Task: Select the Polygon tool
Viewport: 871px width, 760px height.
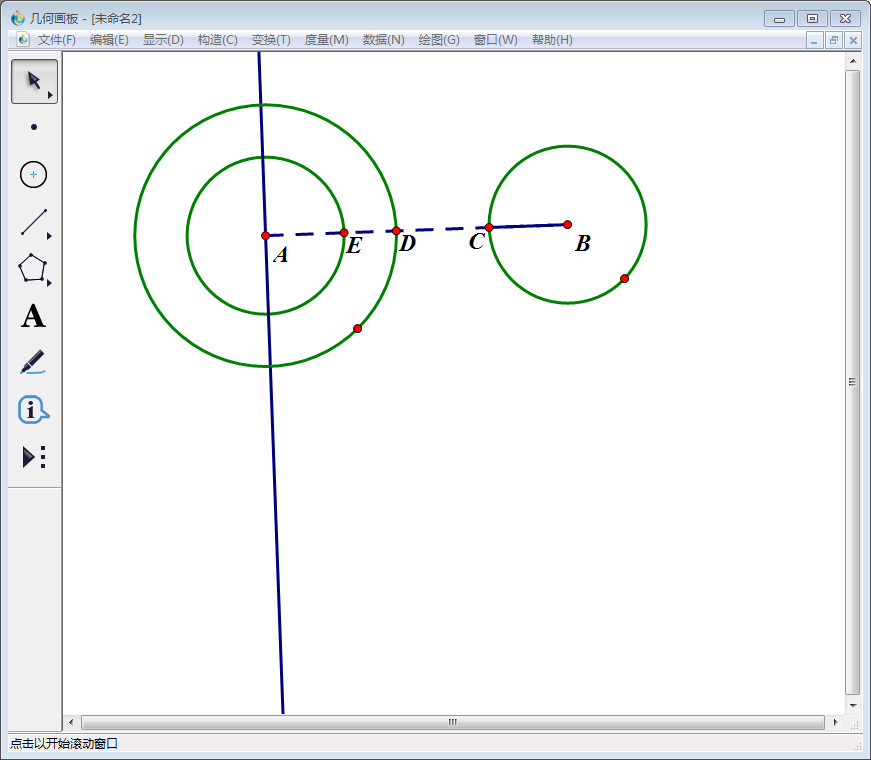Action: pyautogui.click(x=34, y=269)
